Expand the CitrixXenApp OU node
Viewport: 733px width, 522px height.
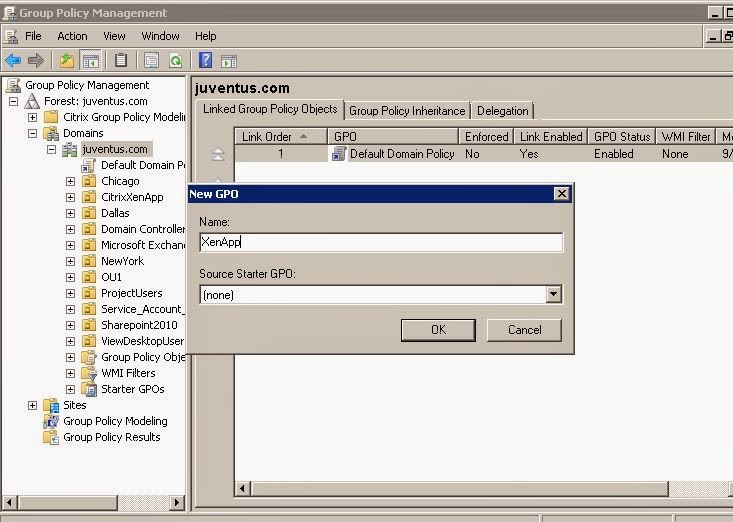pos(70,197)
